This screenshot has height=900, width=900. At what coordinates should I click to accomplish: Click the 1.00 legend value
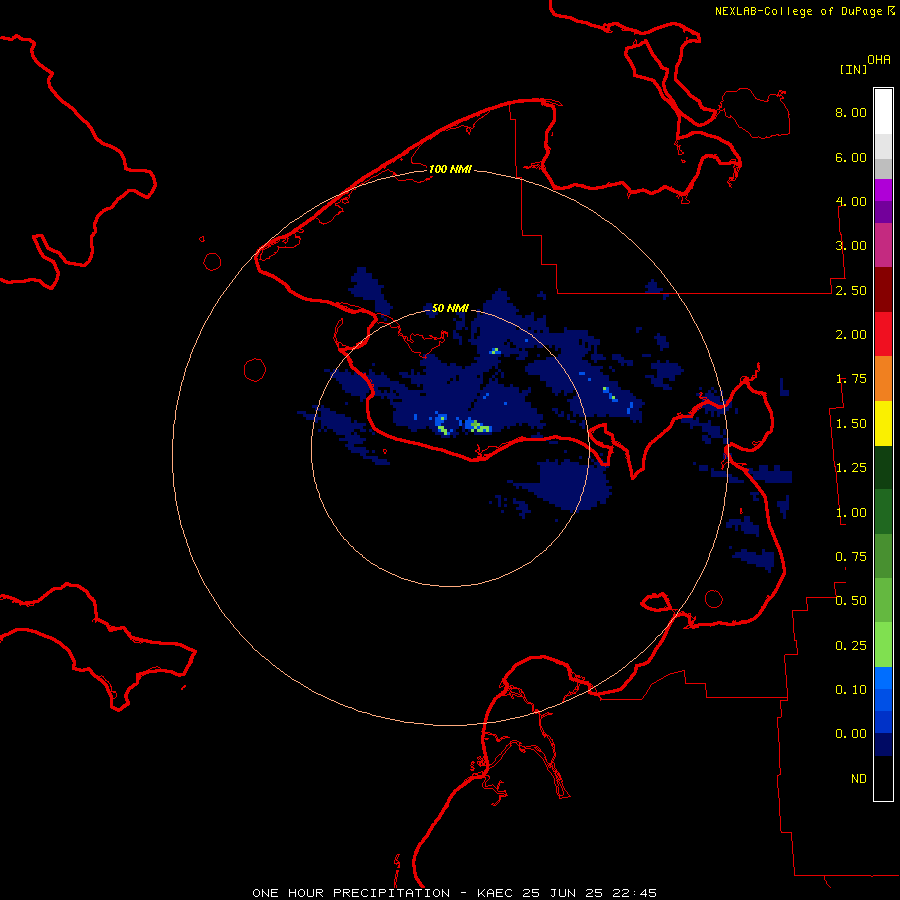[x=851, y=513]
